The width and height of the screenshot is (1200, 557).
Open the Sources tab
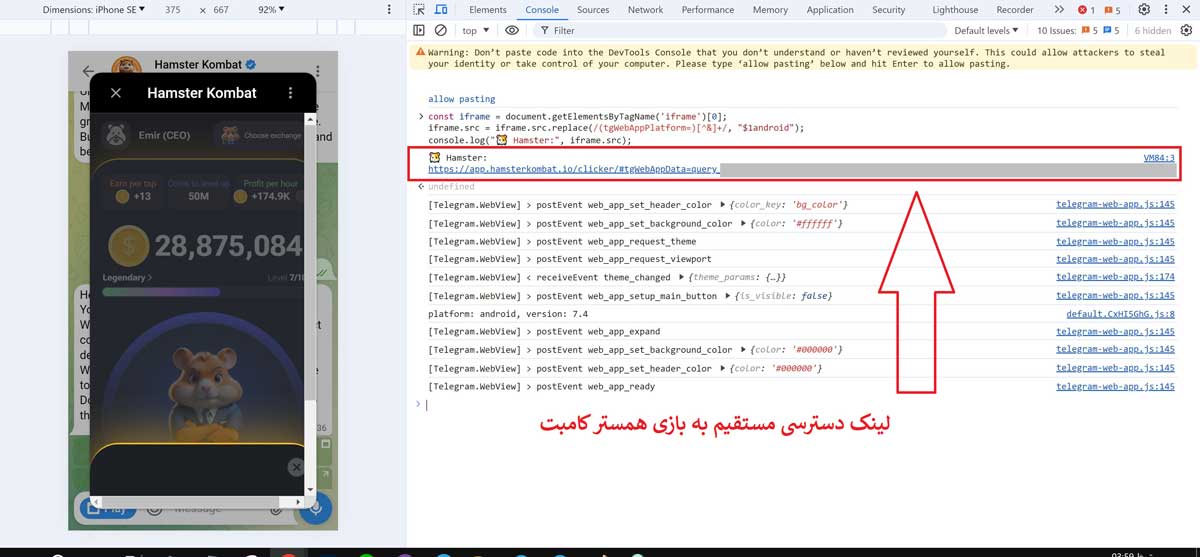click(x=593, y=10)
